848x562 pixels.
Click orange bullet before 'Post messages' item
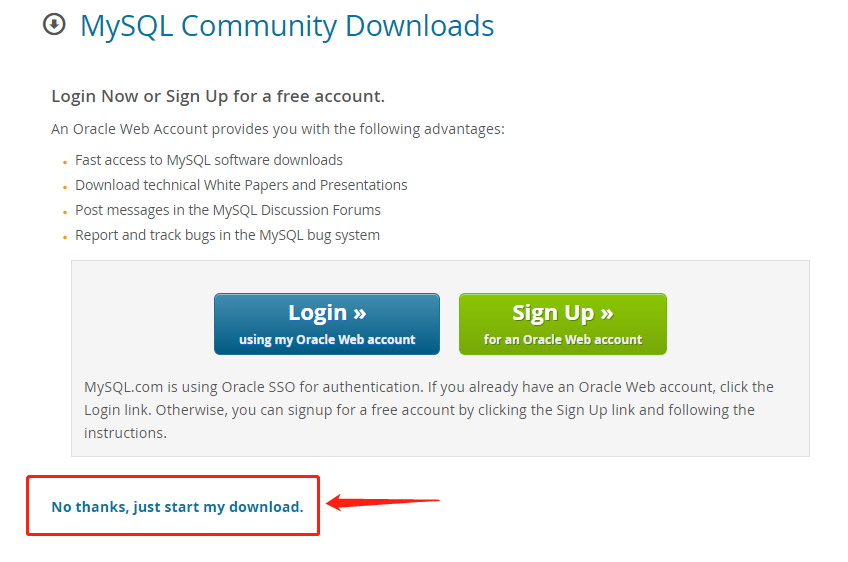(x=65, y=213)
